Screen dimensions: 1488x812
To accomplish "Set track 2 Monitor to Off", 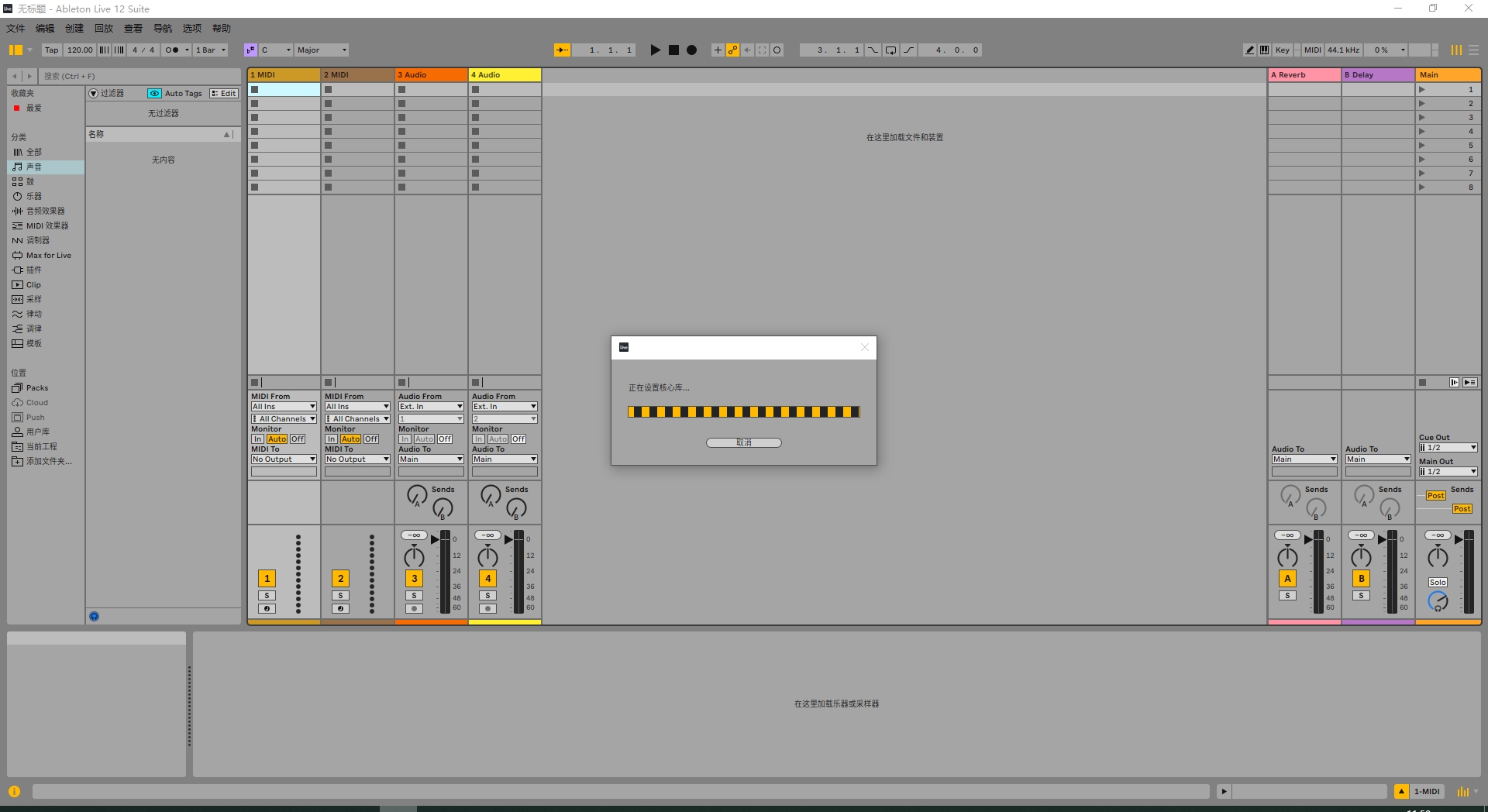I will coord(370,439).
